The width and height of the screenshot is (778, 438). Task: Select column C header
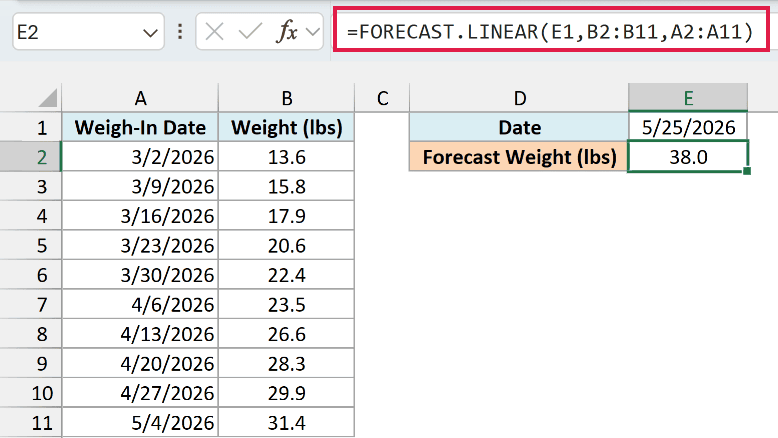coord(382,98)
